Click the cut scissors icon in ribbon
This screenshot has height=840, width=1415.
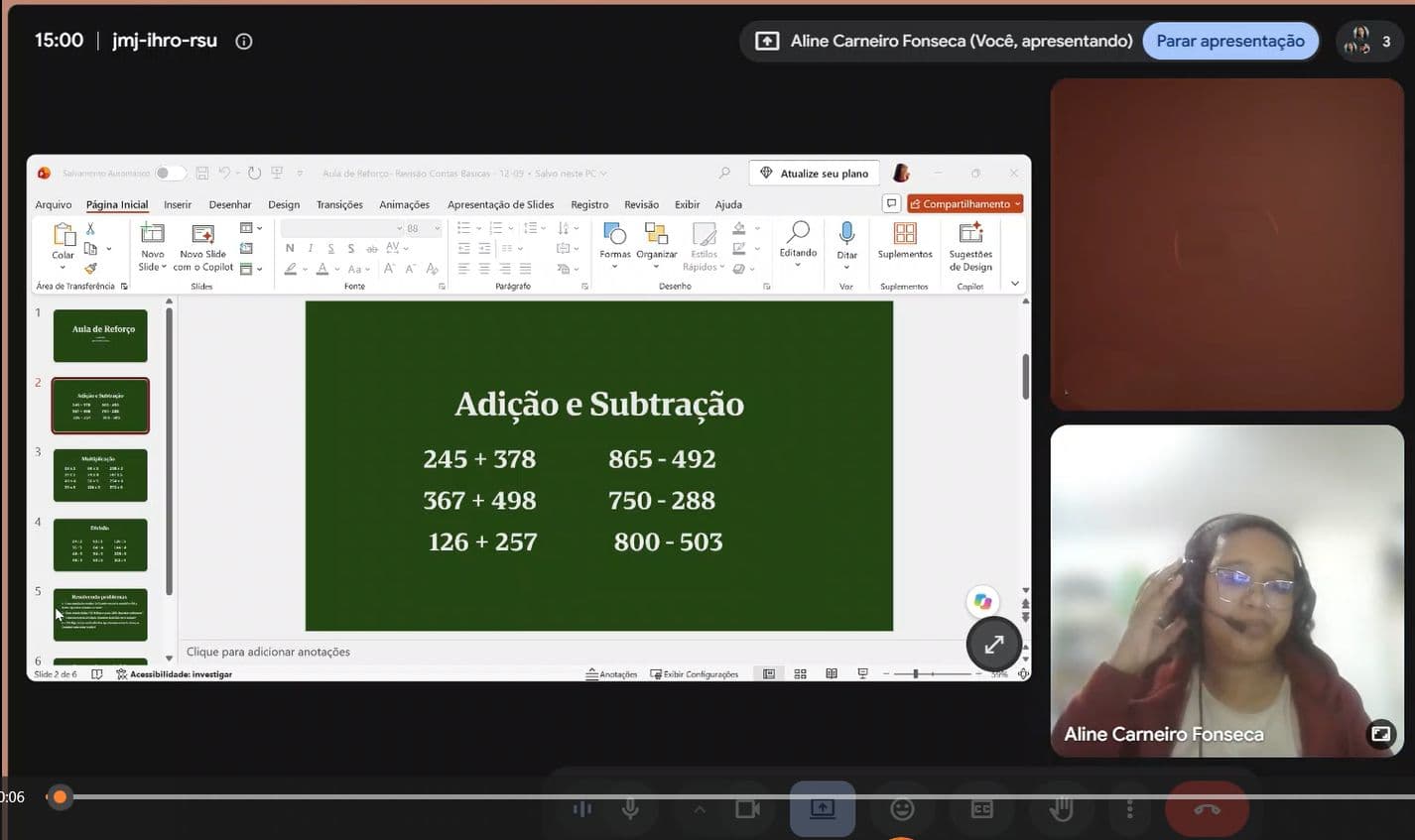(x=90, y=228)
